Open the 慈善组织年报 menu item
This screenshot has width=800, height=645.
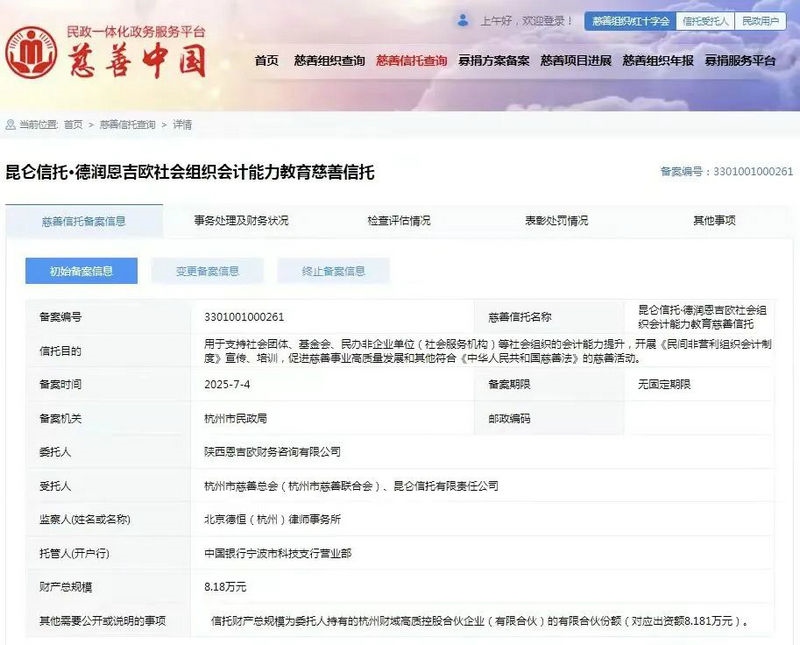point(658,61)
